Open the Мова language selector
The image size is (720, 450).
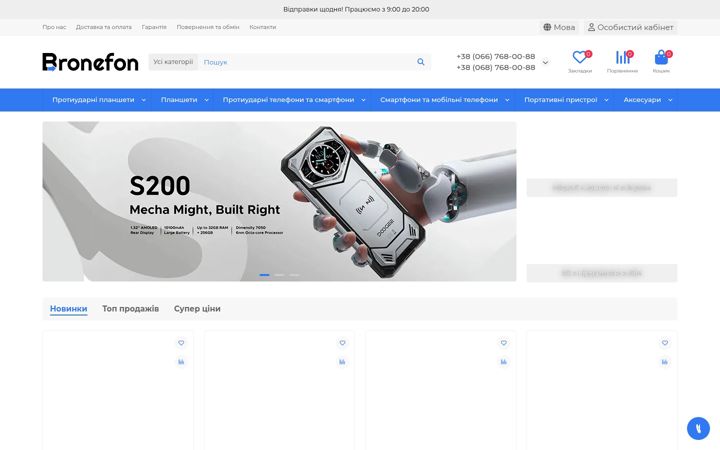[x=559, y=27]
